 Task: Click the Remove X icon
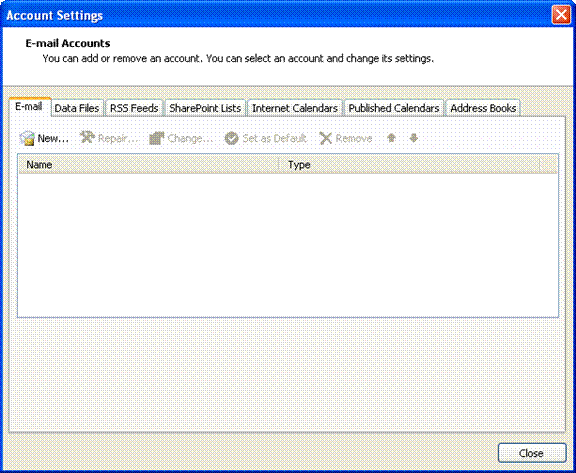[325, 138]
